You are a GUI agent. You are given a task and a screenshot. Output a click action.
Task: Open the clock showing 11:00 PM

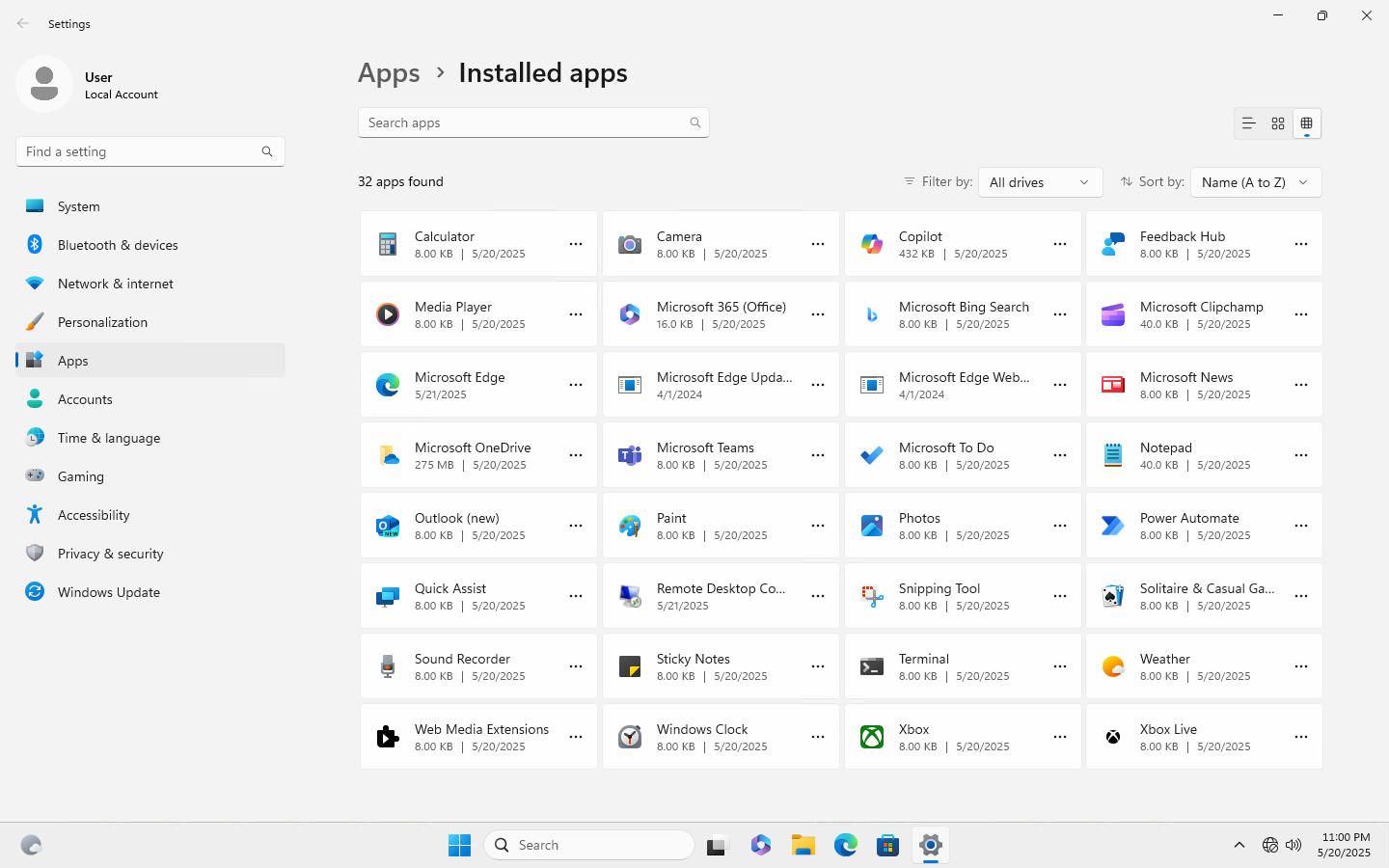pyautogui.click(x=1346, y=845)
